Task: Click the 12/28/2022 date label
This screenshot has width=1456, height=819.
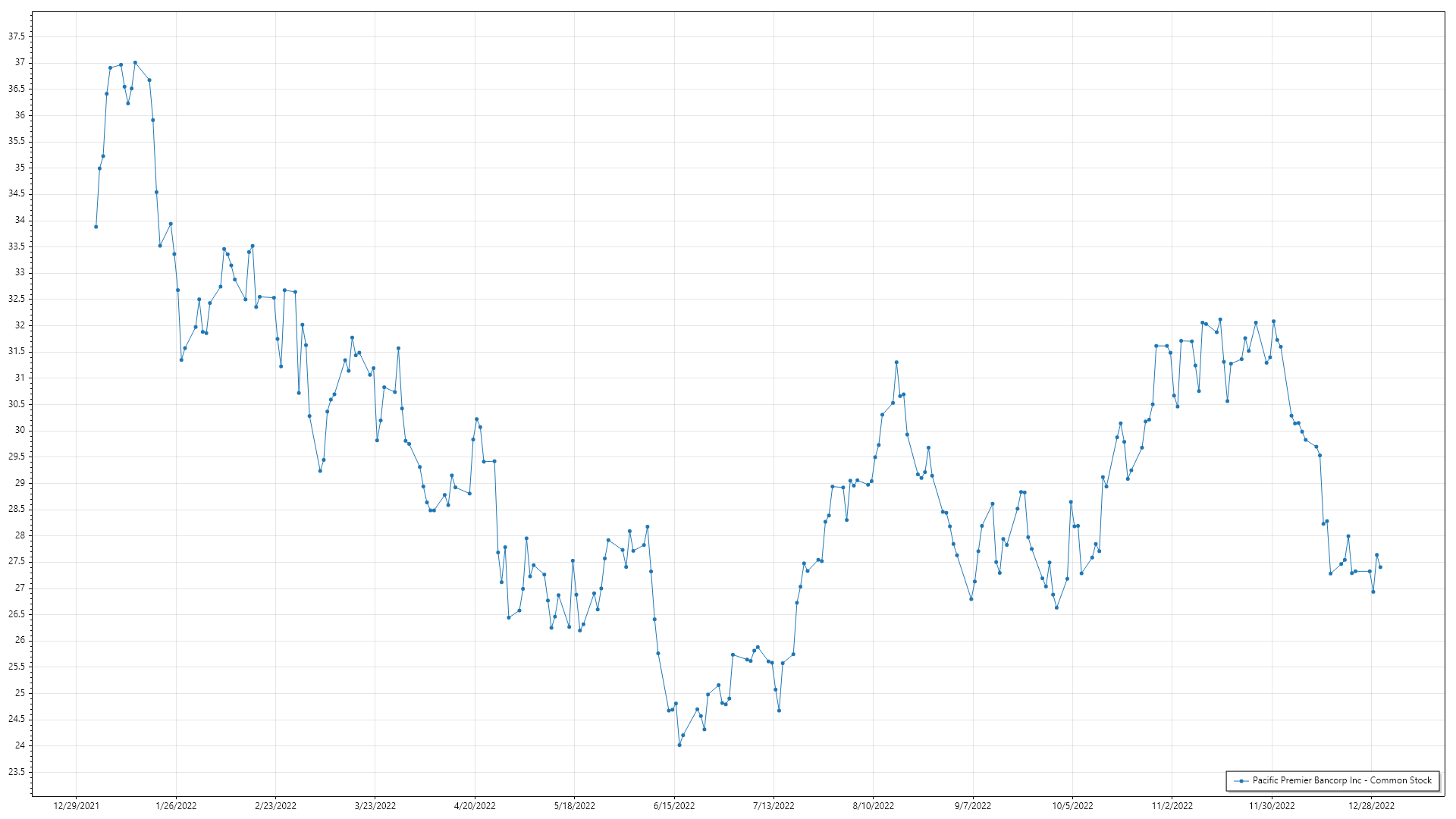Action: tap(1371, 805)
